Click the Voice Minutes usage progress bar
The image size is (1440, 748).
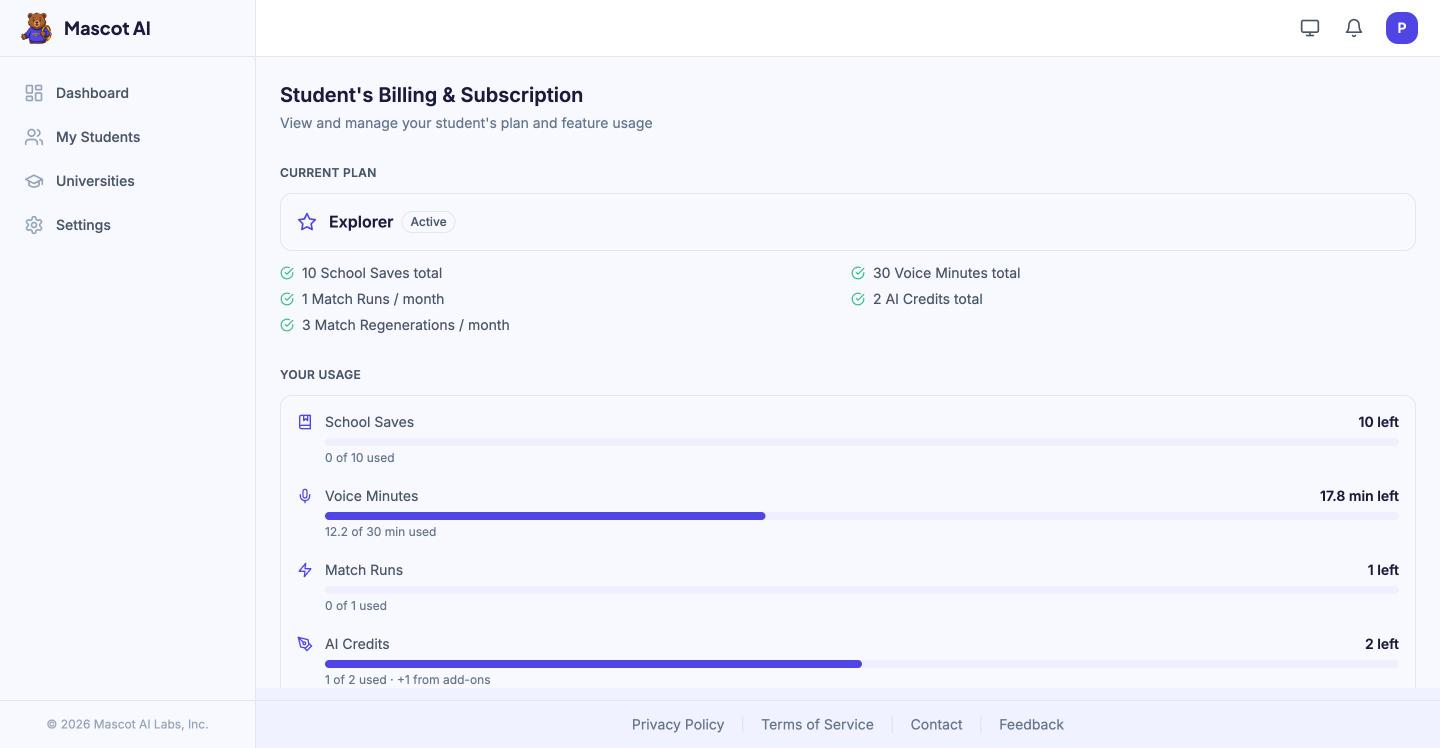862,516
